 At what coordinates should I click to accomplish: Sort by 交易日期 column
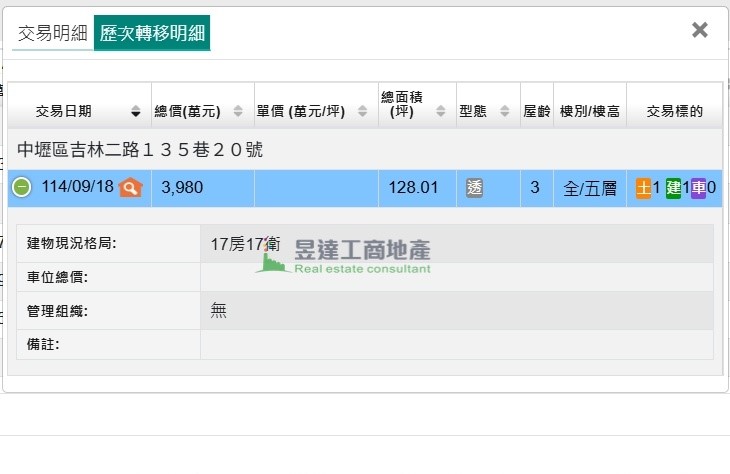(x=78, y=111)
